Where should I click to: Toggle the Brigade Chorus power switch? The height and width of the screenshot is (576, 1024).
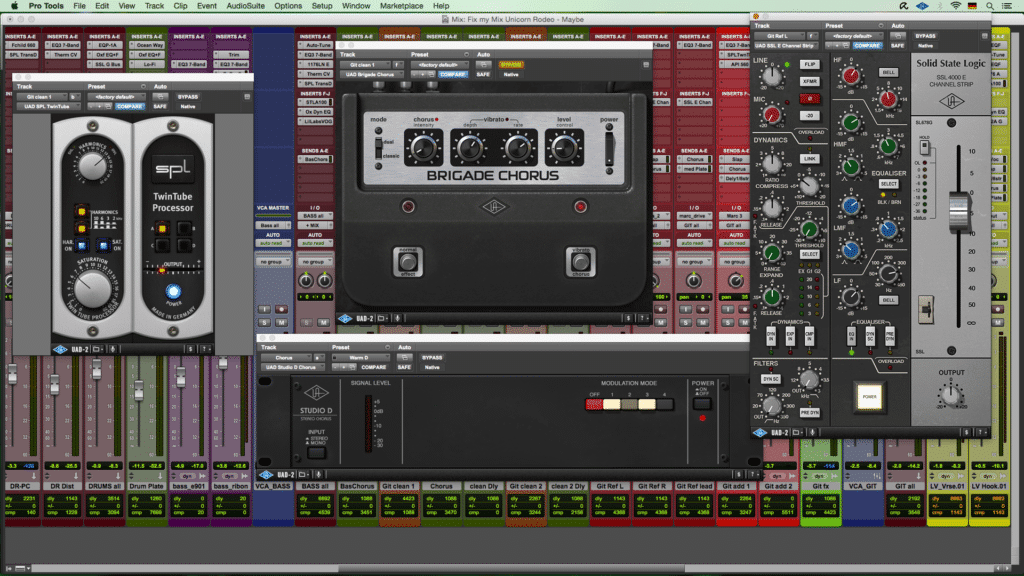click(x=609, y=149)
